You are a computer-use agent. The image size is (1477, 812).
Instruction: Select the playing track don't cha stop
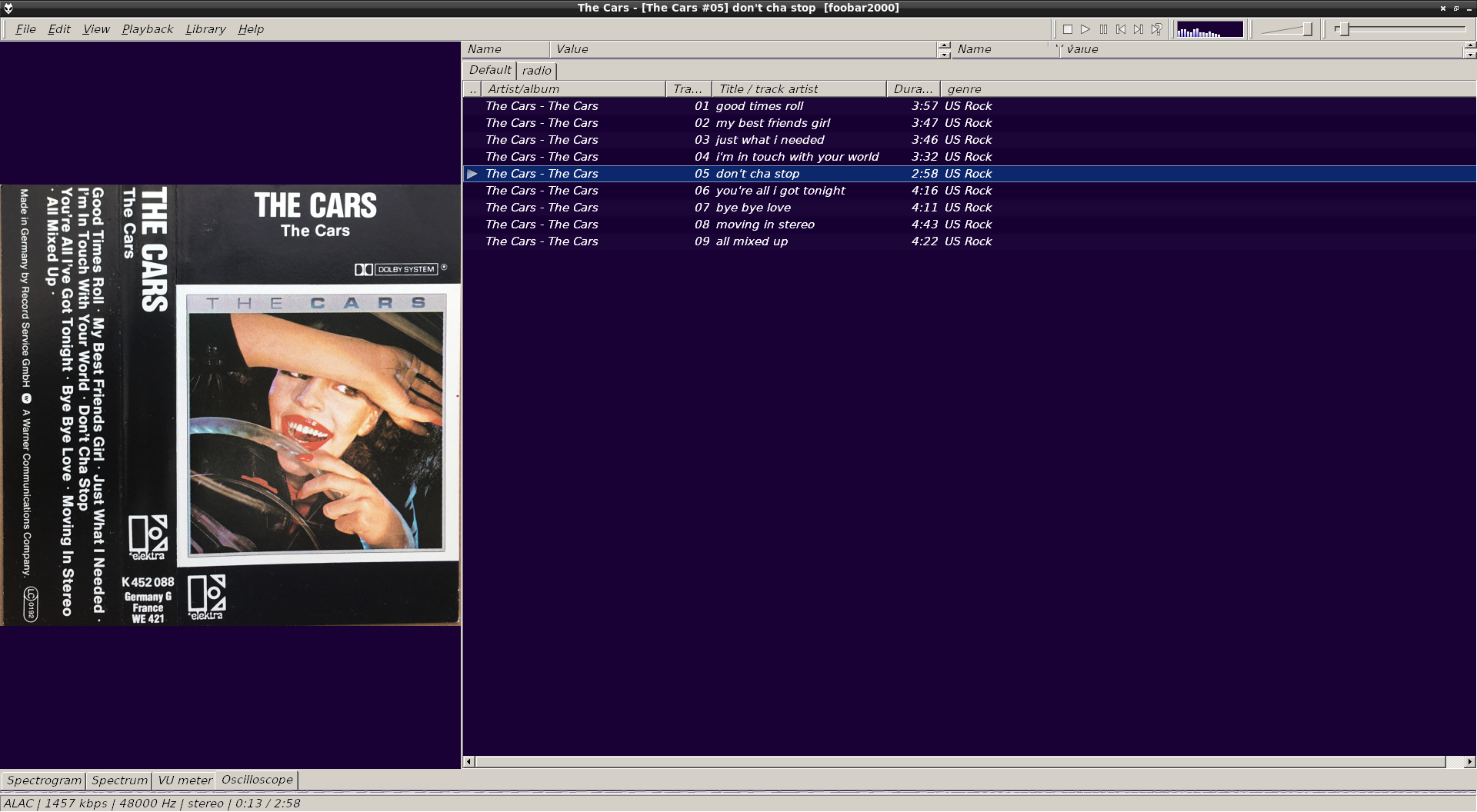coord(969,174)
